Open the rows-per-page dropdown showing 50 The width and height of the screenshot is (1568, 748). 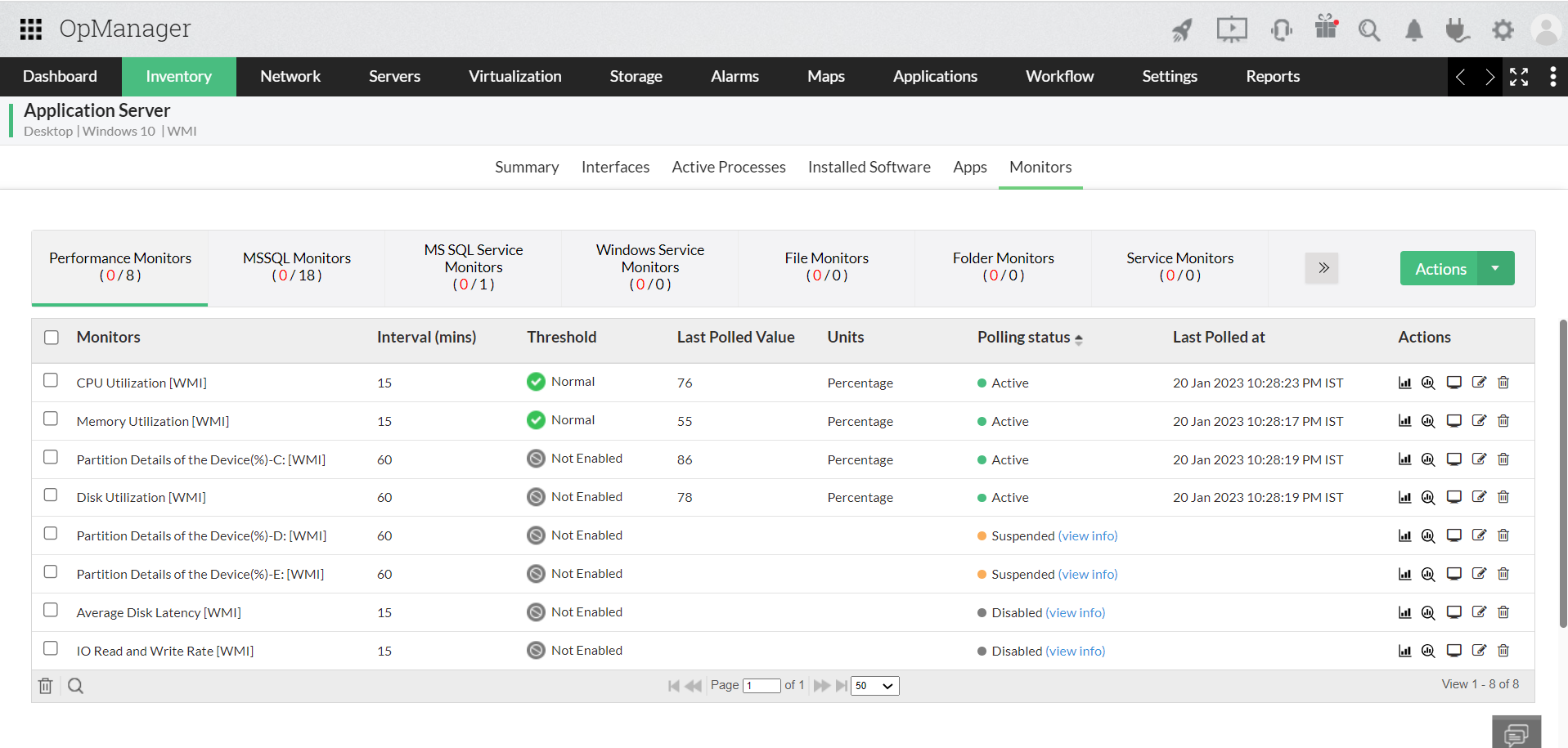pyautogui.click(x=874, y=686)
